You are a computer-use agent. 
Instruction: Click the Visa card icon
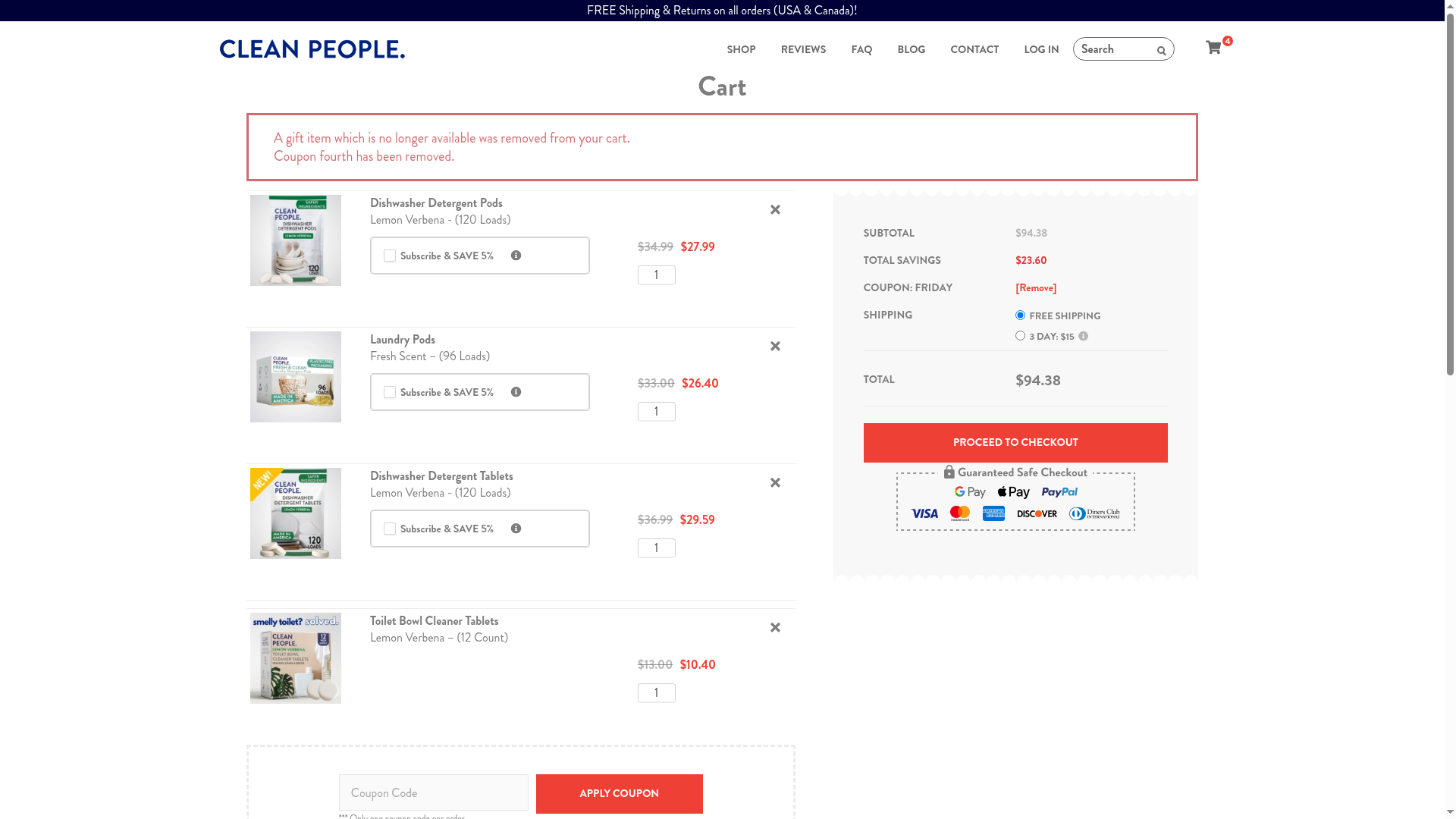(x=924, y=513)
